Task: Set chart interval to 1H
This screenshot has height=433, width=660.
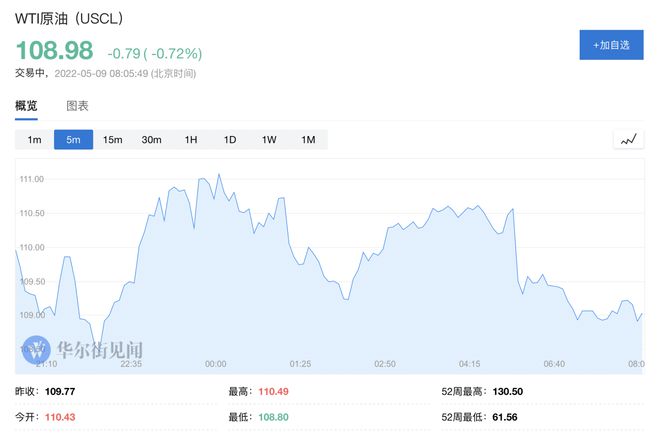Action: coord(190,140)
